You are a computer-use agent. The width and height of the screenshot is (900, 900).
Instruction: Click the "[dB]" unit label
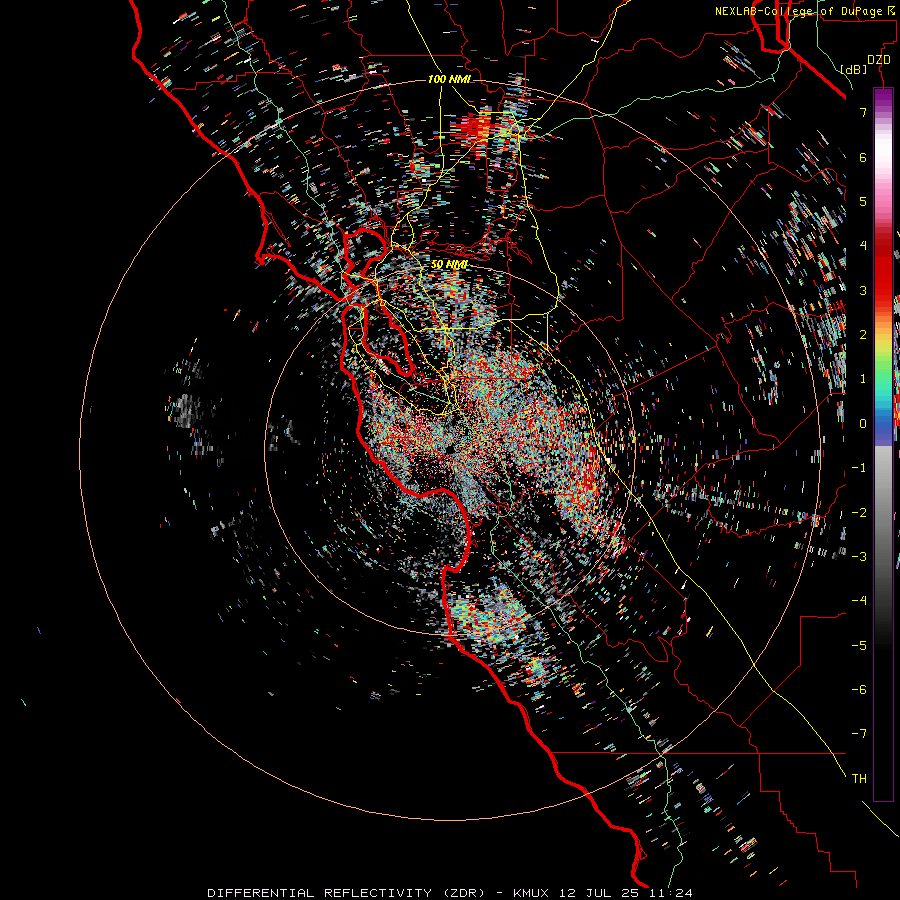(854, 69)
